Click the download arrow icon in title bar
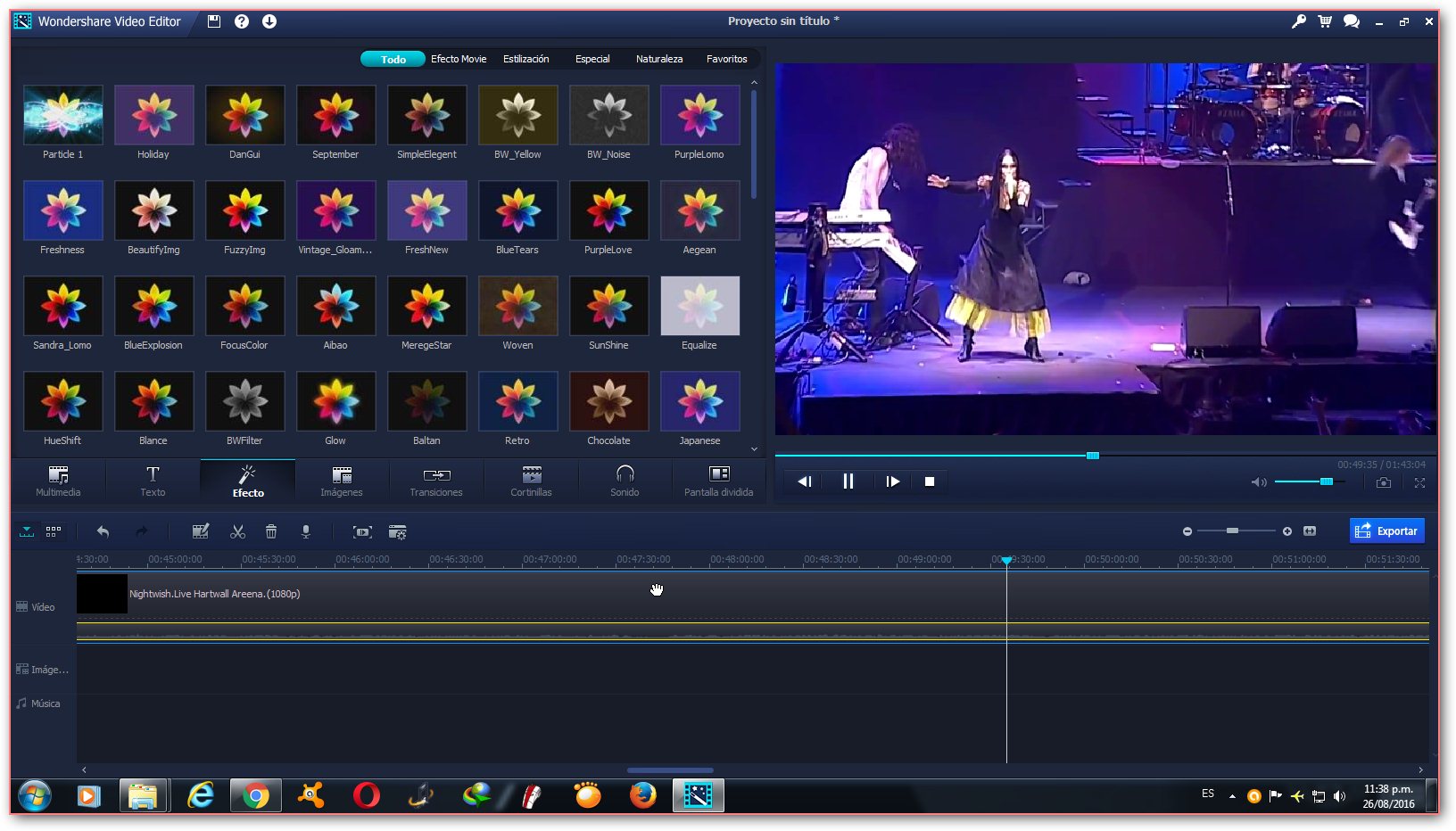This screenshot has height=831, width=1456. click(x=269, y=21)
